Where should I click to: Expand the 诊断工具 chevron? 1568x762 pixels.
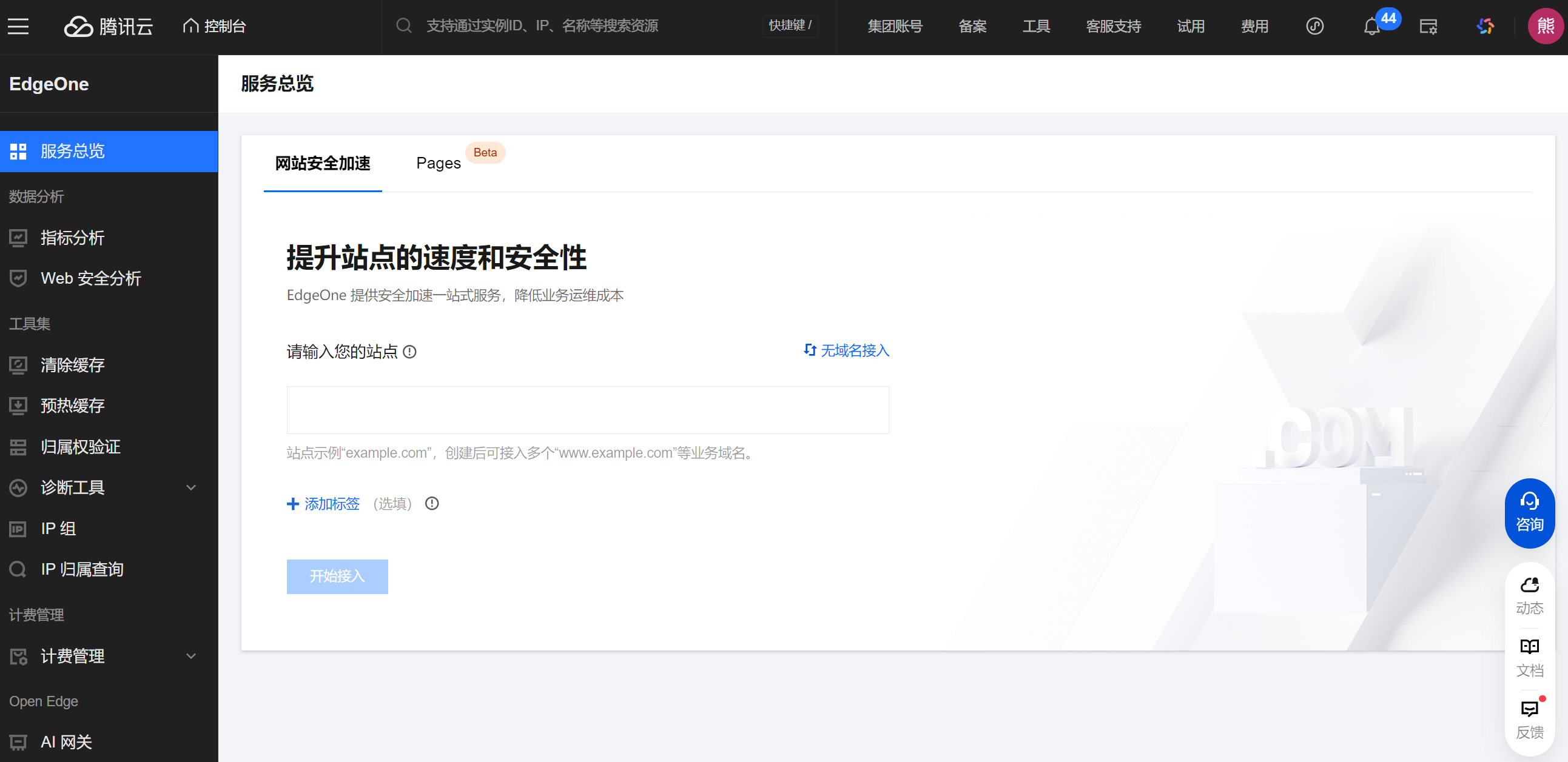(191, 488)
